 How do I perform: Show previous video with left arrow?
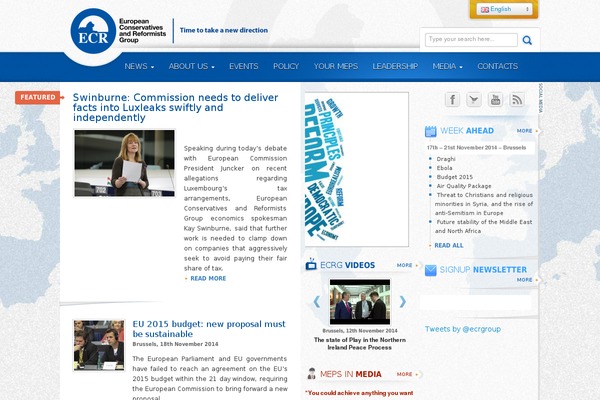pyautogui.click(x=317, y=301)
